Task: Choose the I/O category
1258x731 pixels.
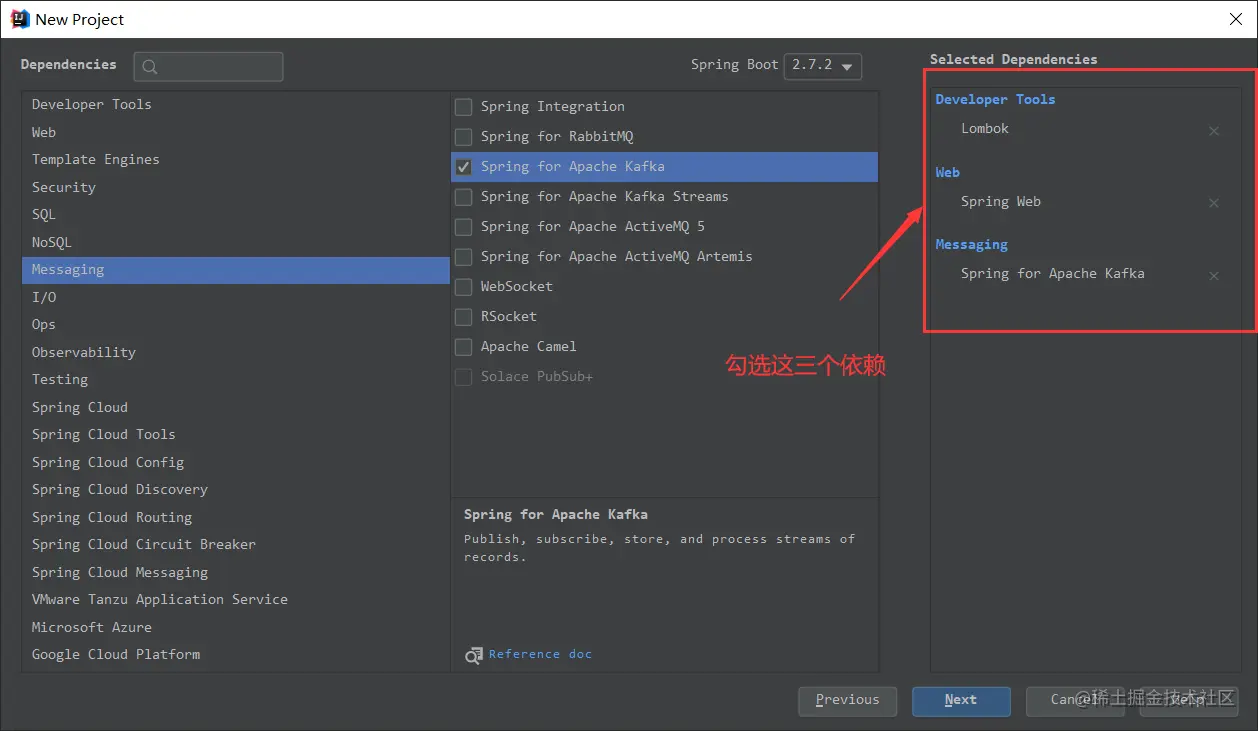Action: coord(236,297)
